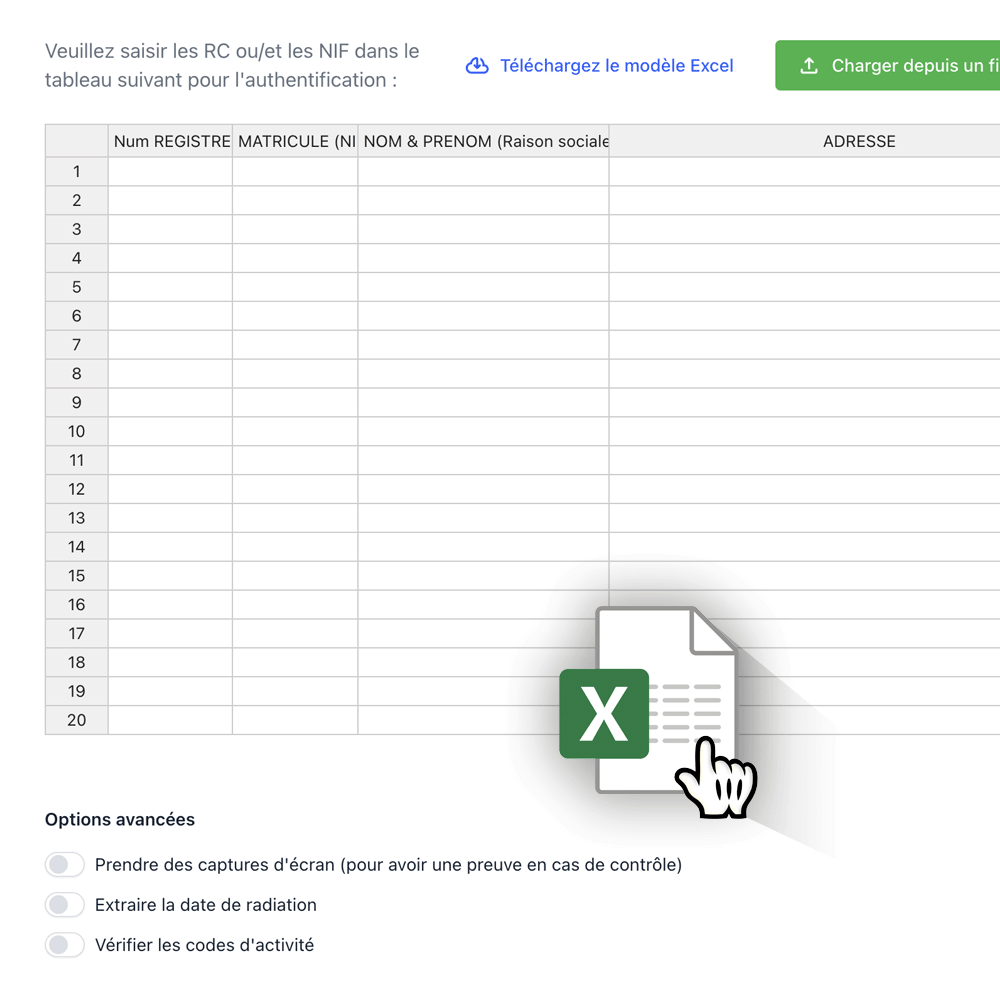Select the Num REGISTRE column header

tap(170, 141)
